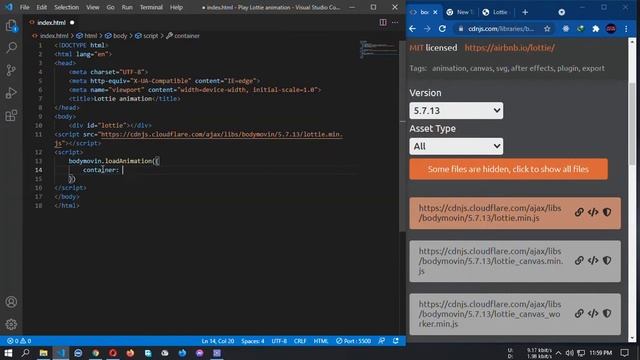Image resolution: width=640 pixels, height=360 pixels.
Task: Copy SRI shield icon for lottie_canvas.min.js
Action: point(607,260)
